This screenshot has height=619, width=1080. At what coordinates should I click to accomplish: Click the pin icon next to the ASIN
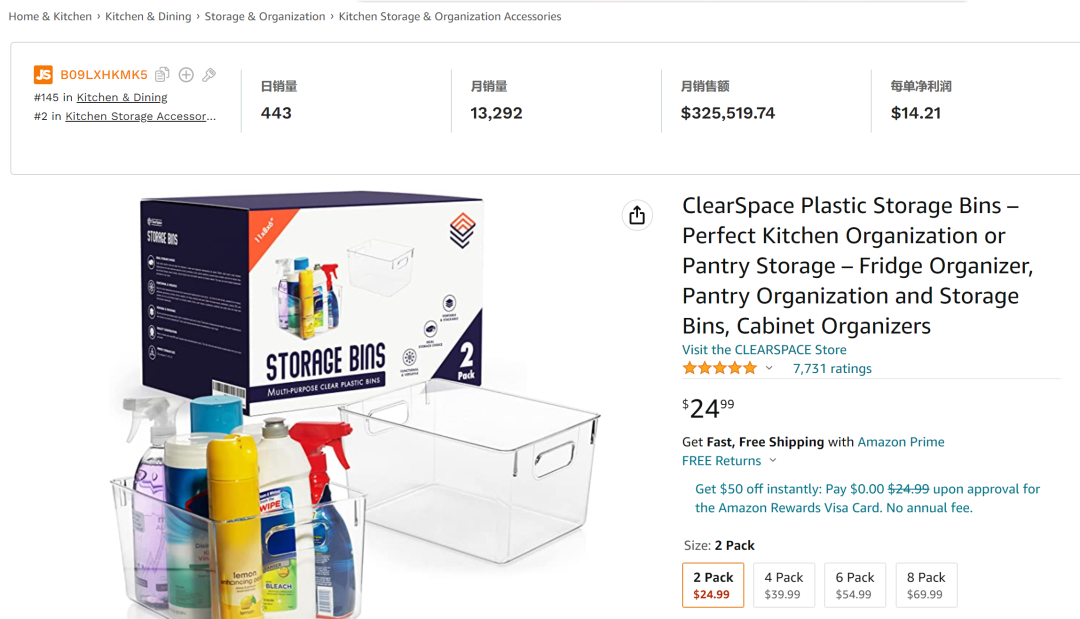coord(209,75)
